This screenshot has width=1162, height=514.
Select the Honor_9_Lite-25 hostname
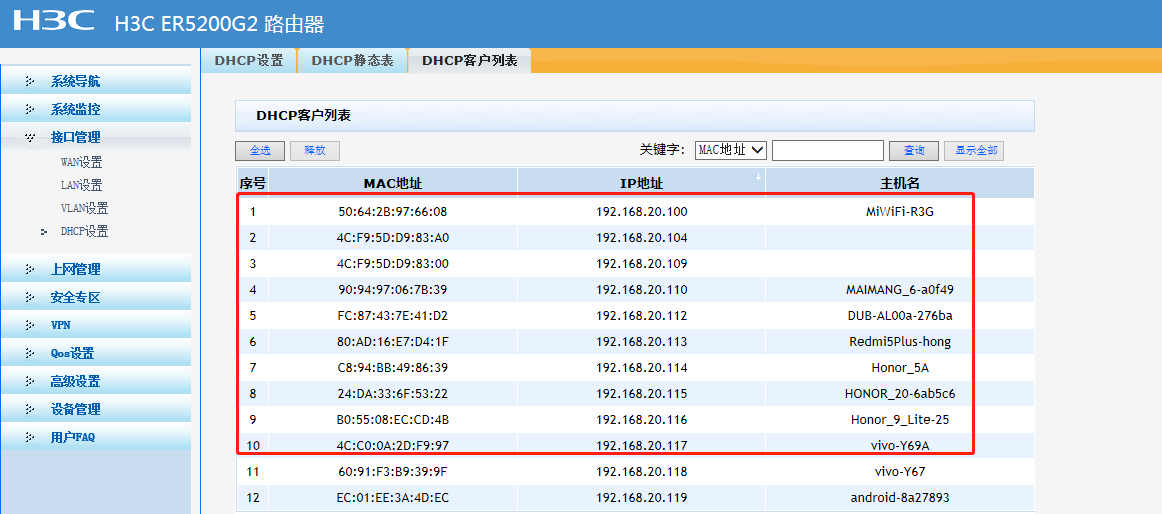coord(900,420)
